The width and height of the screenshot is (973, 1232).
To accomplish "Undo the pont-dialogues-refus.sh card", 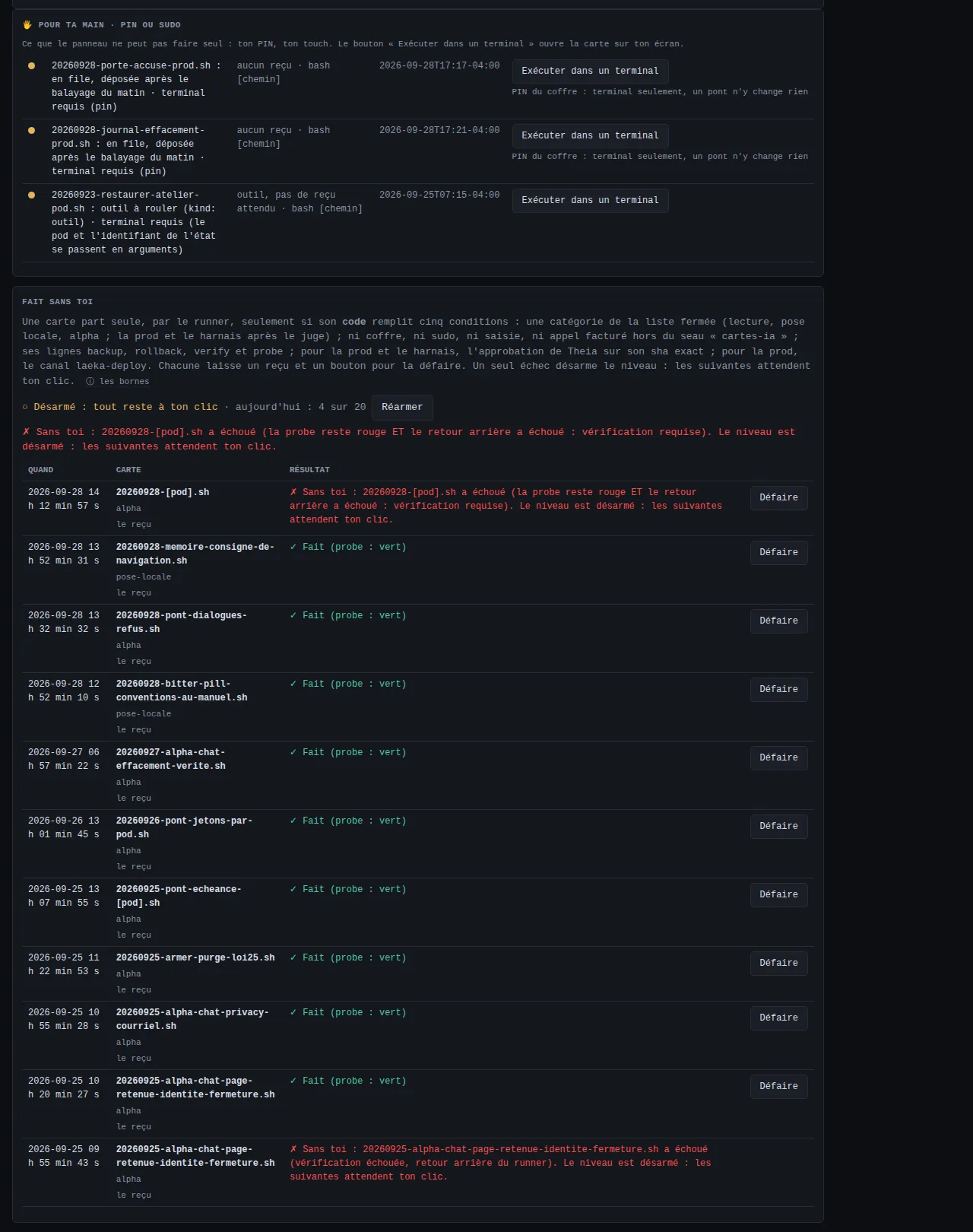I will 778,621.
